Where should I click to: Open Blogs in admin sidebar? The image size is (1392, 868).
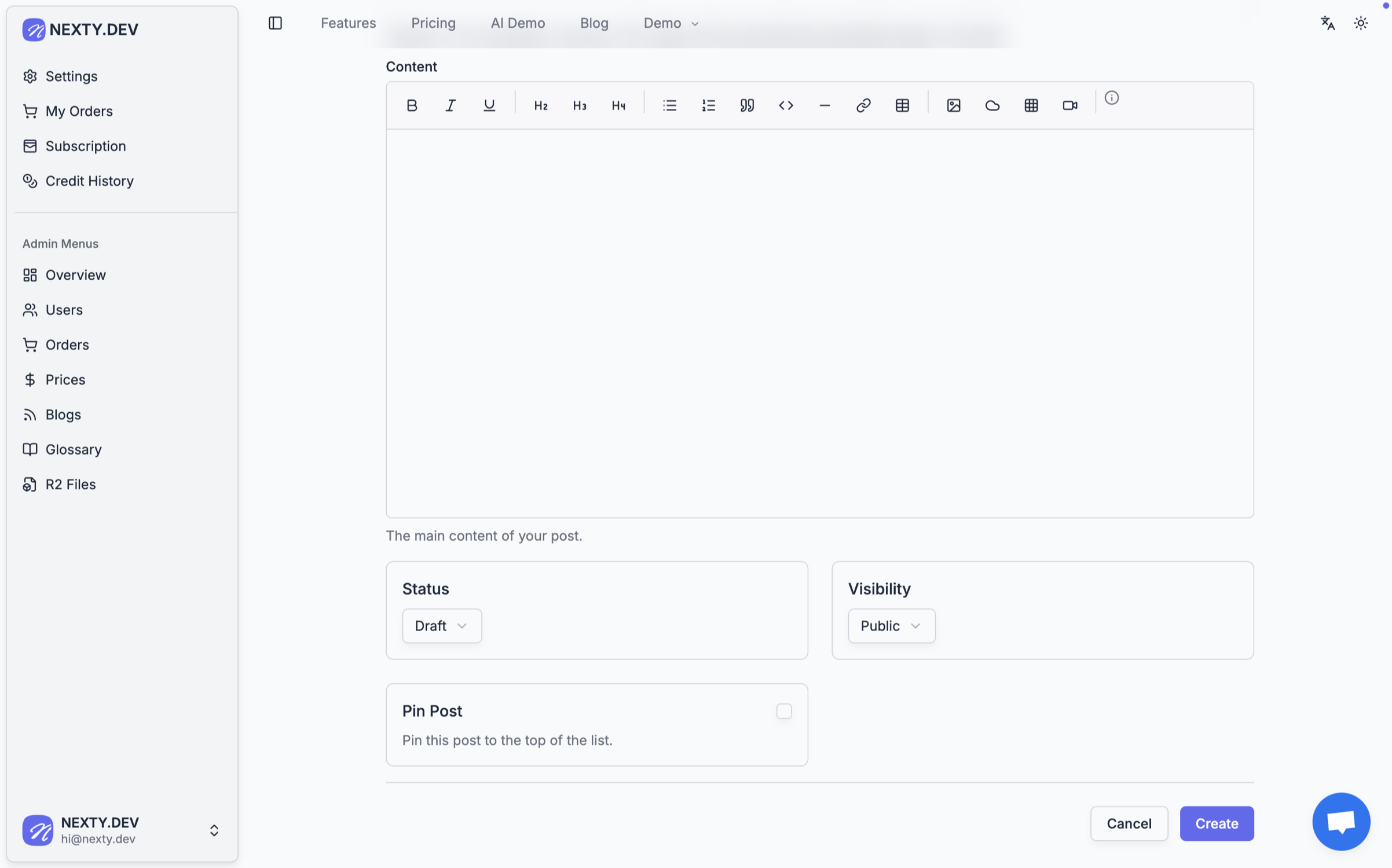point(63,415)
